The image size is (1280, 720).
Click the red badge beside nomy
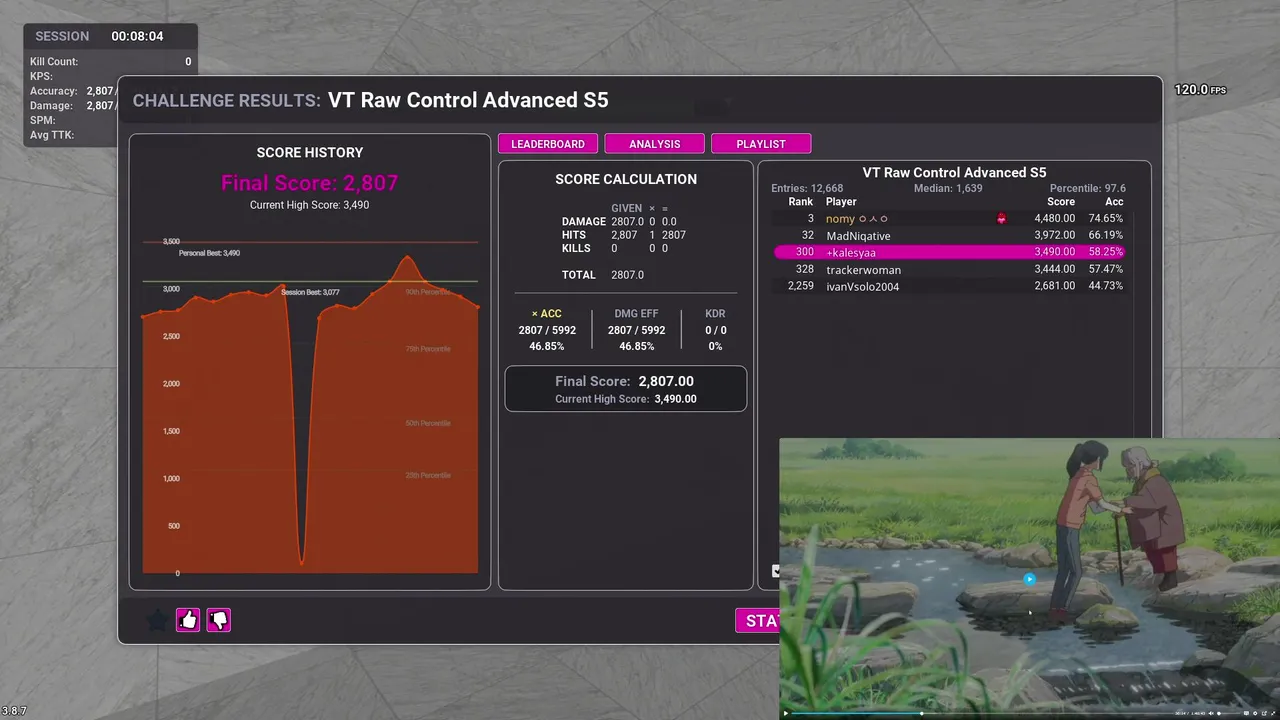pyautogui.click(x=1001, y=219)
